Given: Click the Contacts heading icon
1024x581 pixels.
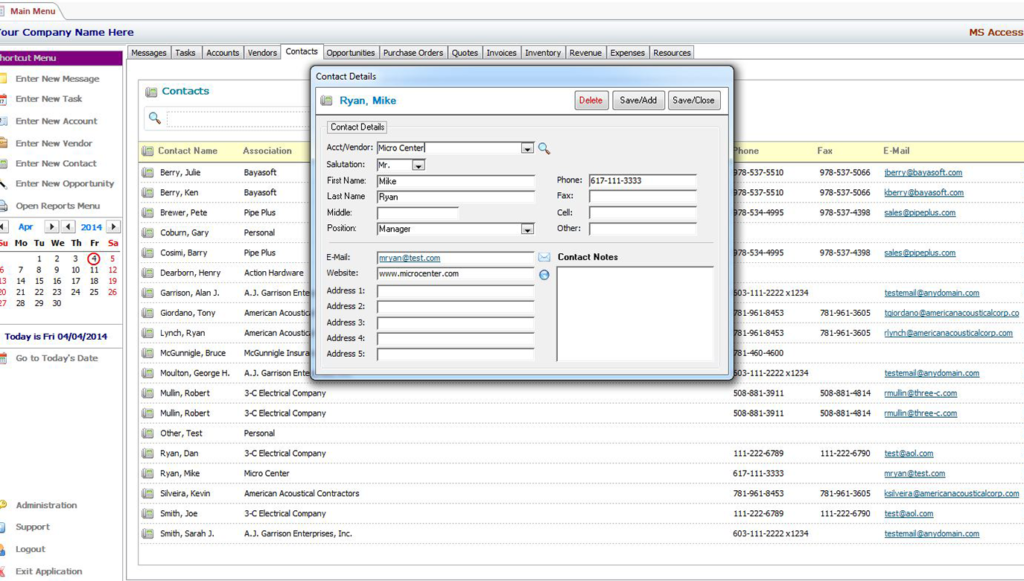Looking at the screenshot, I should [x=151, y=92].
